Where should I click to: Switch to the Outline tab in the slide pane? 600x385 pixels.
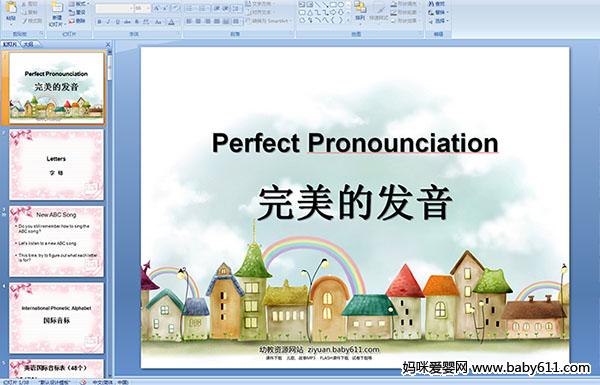[x=28, y=44]
